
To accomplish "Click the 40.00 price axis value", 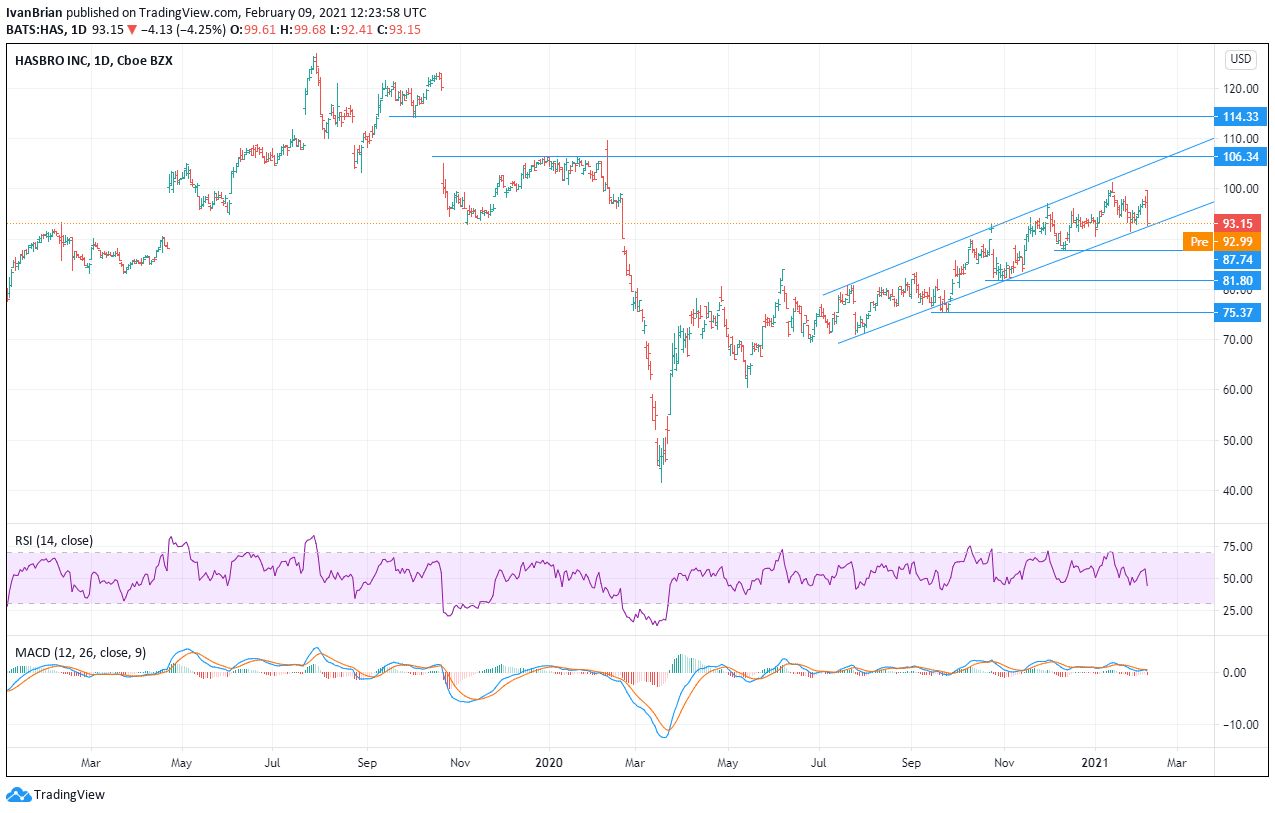I will (x=1240, y=491).
